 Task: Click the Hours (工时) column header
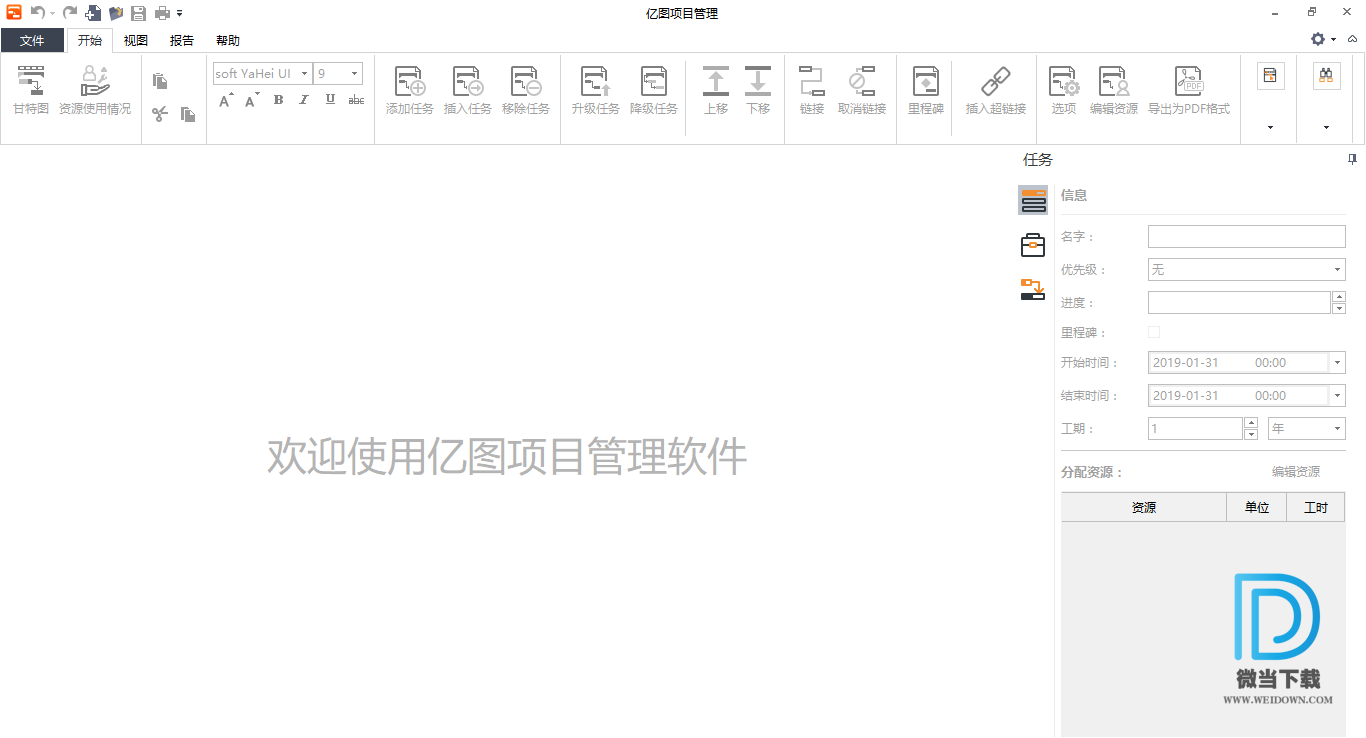[1316, 508]
